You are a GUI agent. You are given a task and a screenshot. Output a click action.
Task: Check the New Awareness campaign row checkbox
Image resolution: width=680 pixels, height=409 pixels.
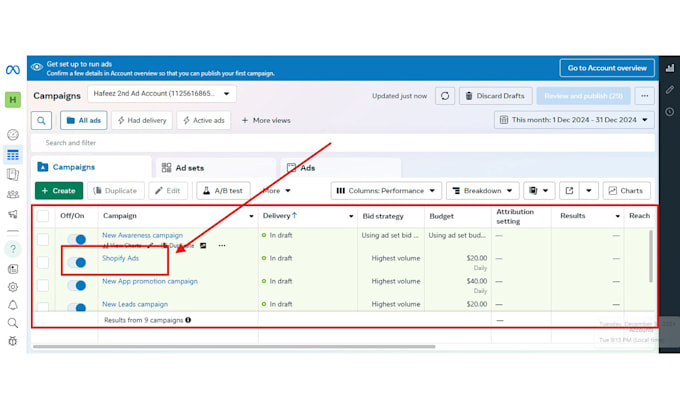tap(43, 239)
